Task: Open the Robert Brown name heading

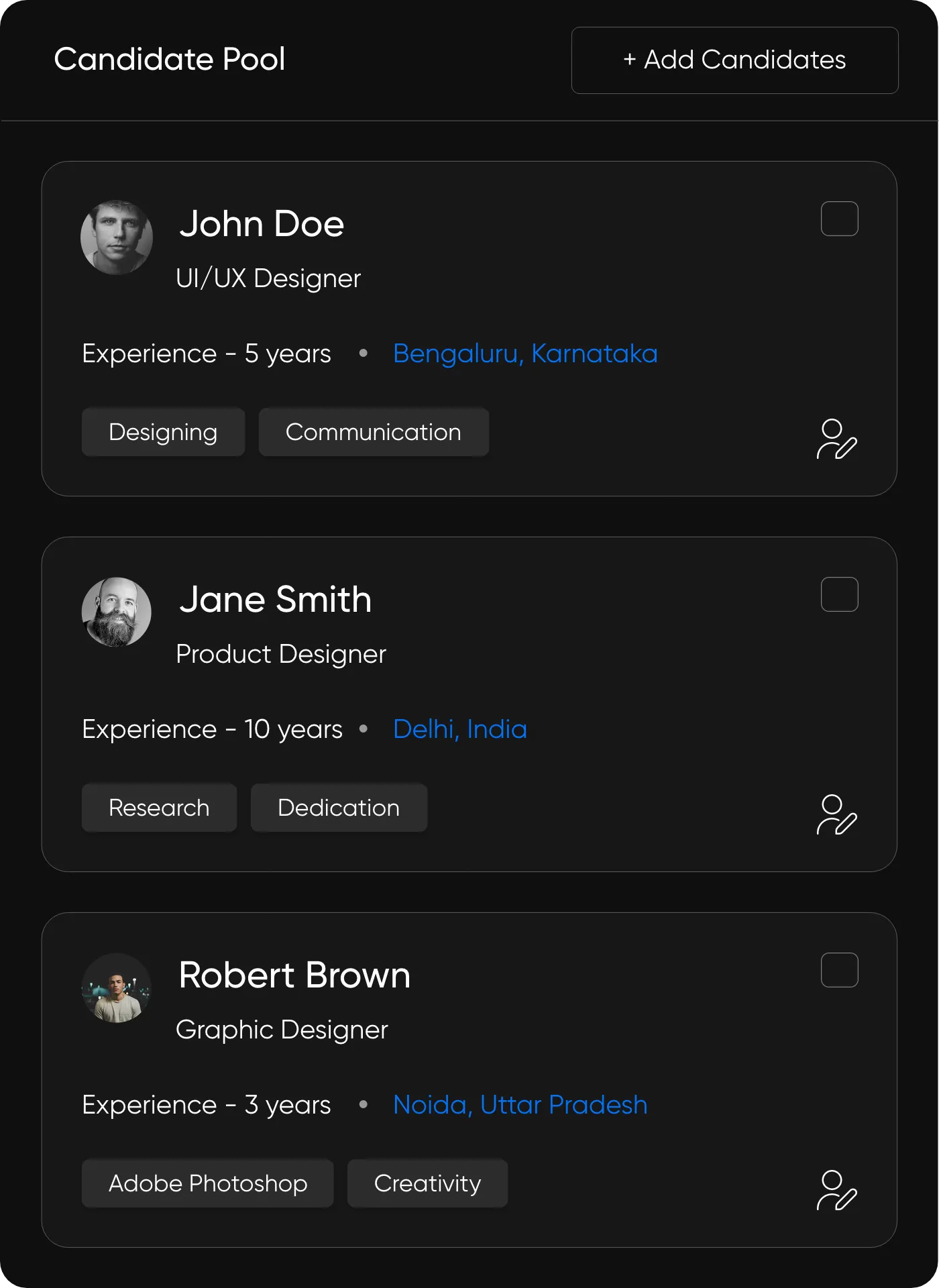Action: tap(294, 975)
